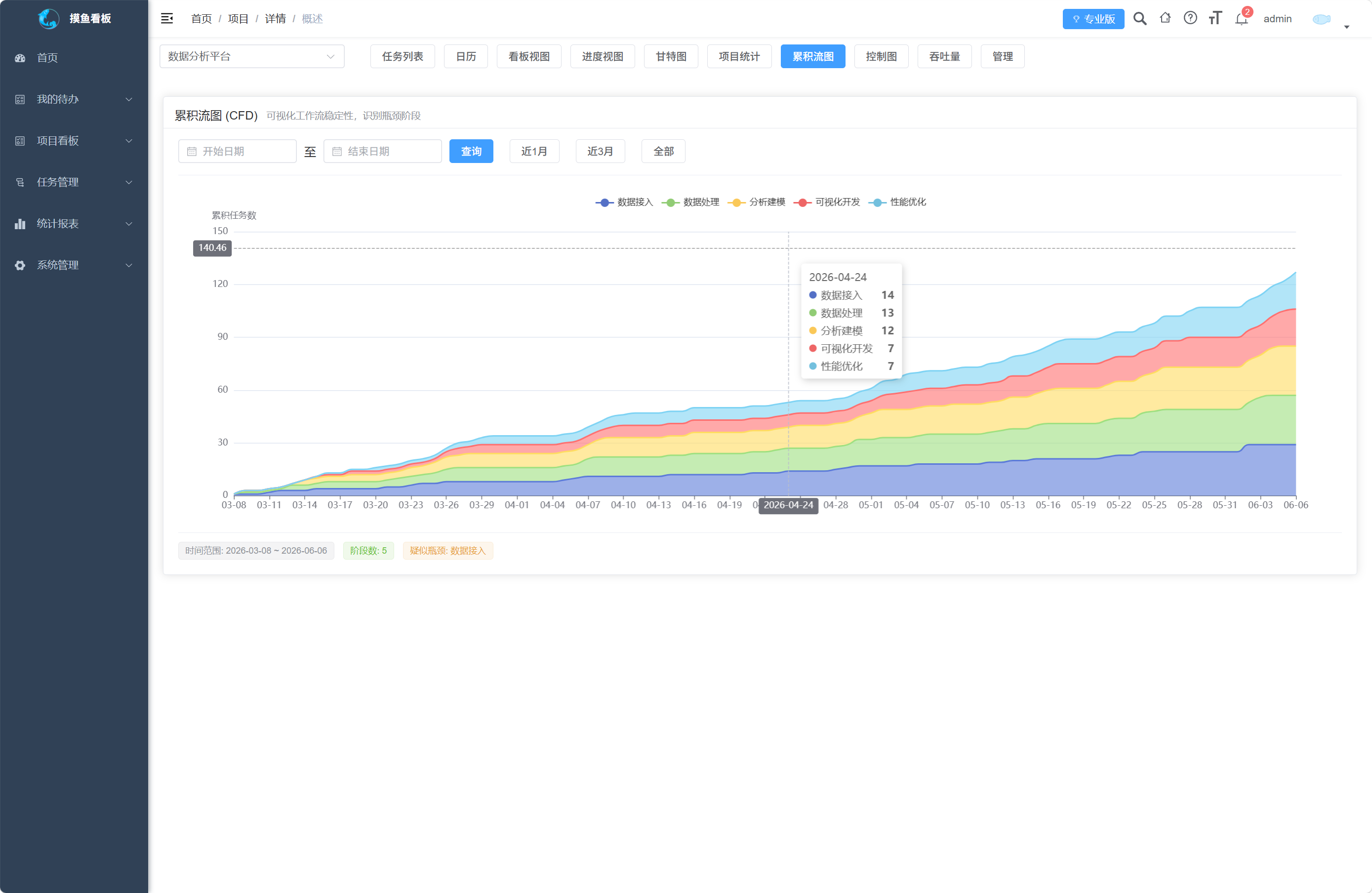This screenshot has width=1372, height=893.
Task: Click the 结束日期 input field
Action: tap(382, 151)
